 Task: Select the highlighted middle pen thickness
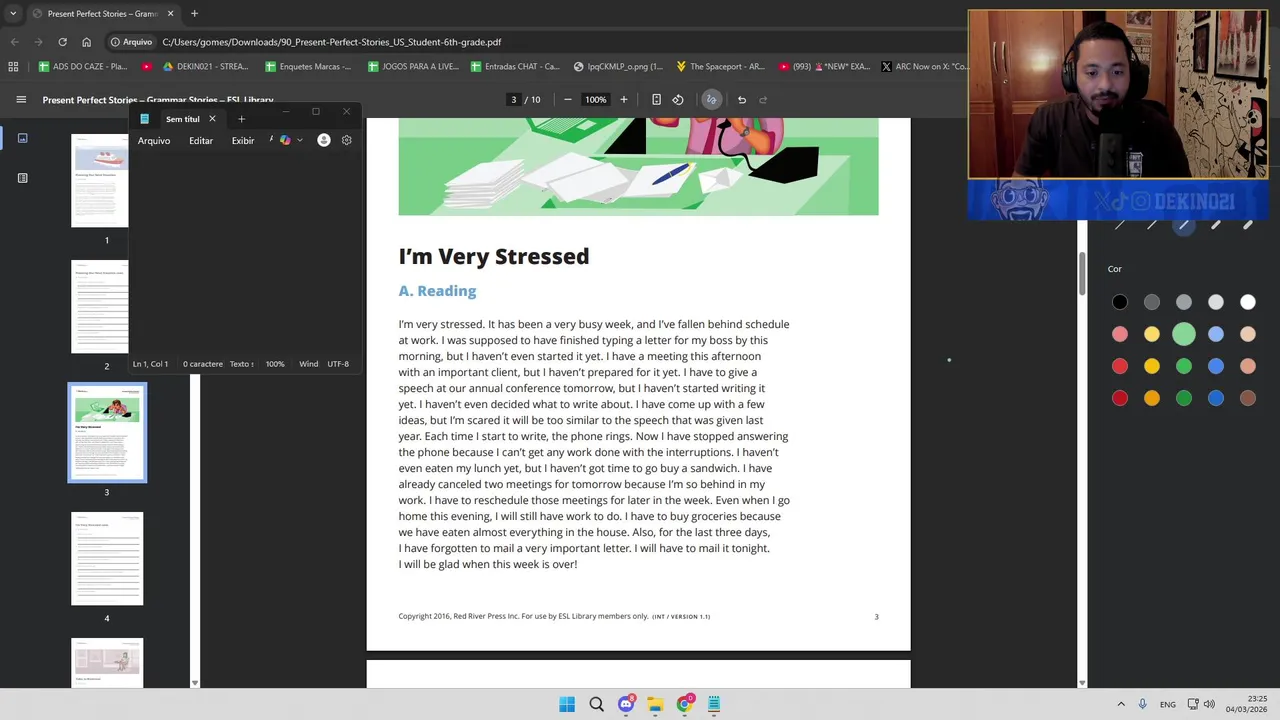point(1184,225)
